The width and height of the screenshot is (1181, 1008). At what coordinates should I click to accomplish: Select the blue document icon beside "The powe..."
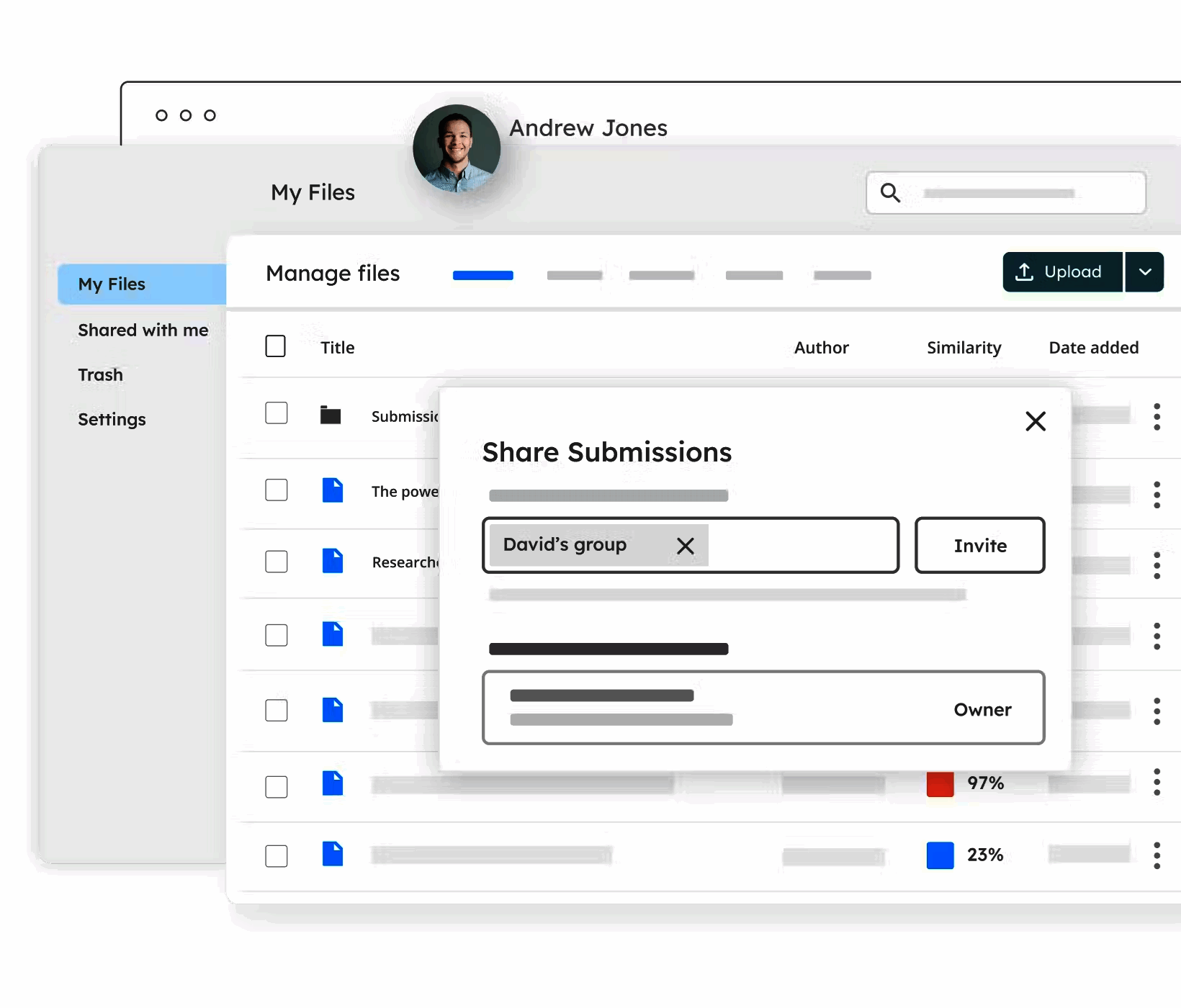[333, 490]
